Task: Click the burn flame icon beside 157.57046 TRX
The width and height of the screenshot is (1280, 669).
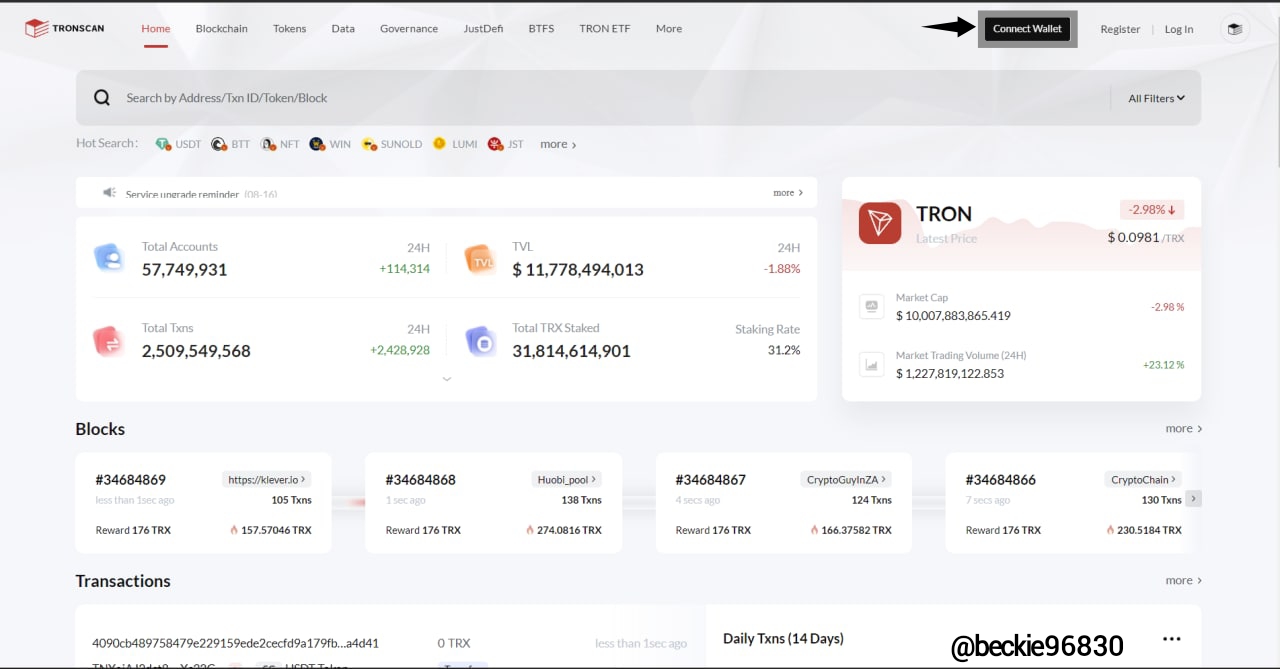Action: (234, 530)
